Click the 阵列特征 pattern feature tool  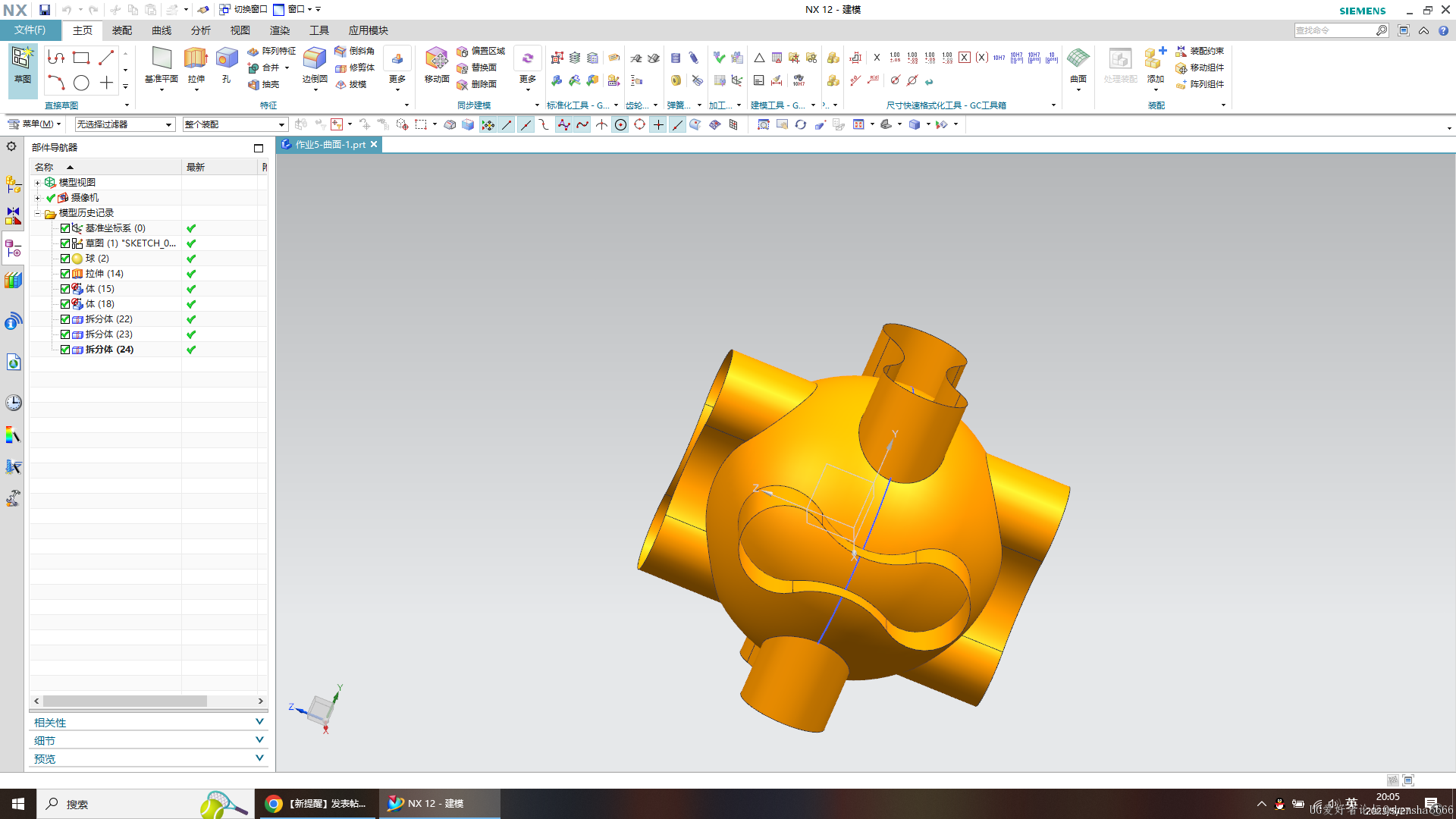(x=271, y=51)
